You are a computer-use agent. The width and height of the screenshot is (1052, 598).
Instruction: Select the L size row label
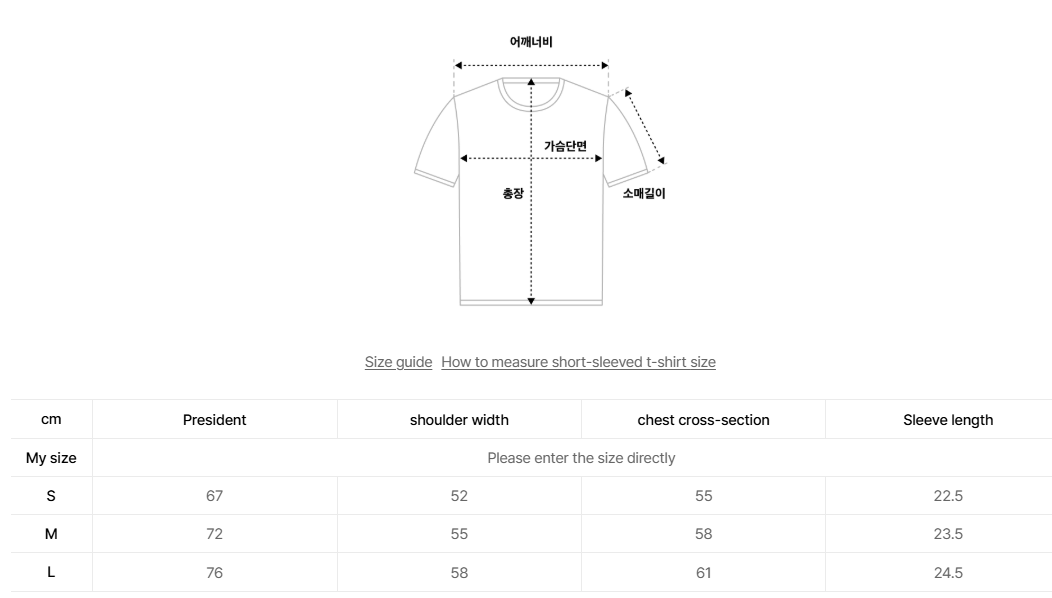pyautogui.click(x=51, y=573)
